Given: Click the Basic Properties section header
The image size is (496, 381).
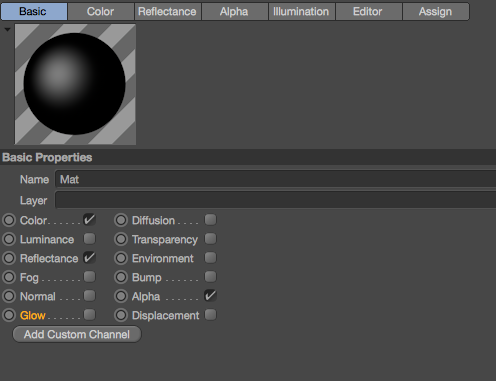Looking at the screenshot, I should (248, 157).
